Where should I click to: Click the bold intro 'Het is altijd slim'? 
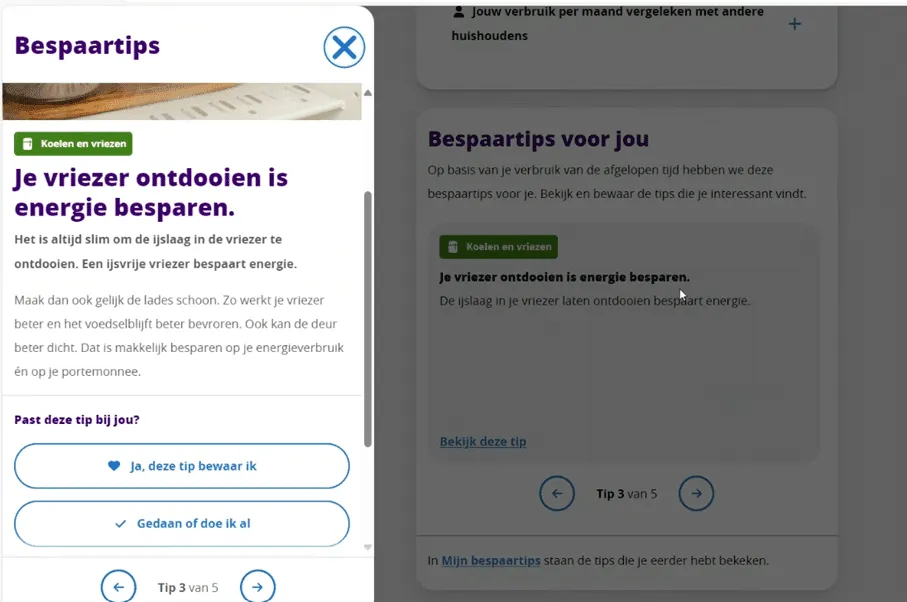(x=156, y=252)
